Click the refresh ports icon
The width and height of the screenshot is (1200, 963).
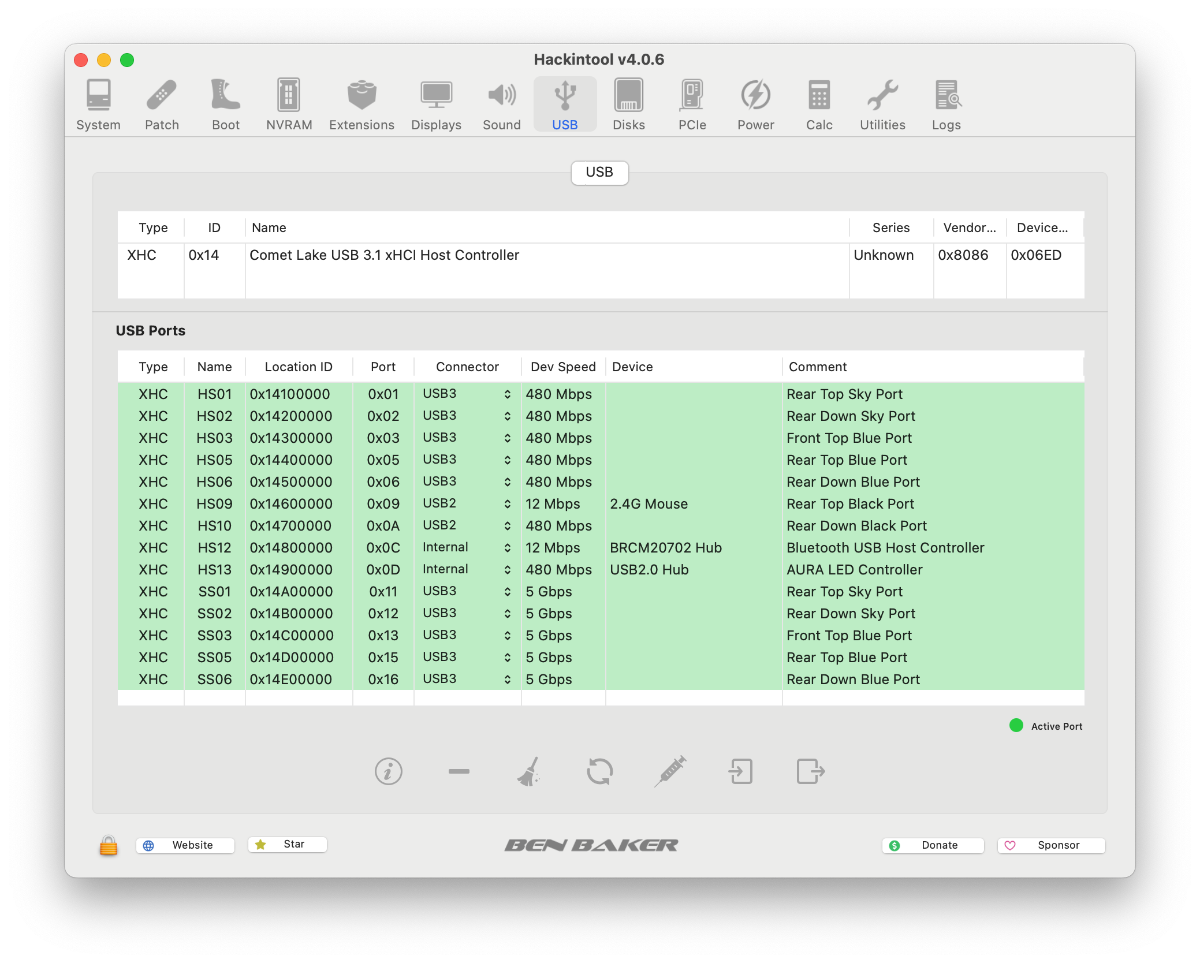pyautogui.click(x=600, y=771)
